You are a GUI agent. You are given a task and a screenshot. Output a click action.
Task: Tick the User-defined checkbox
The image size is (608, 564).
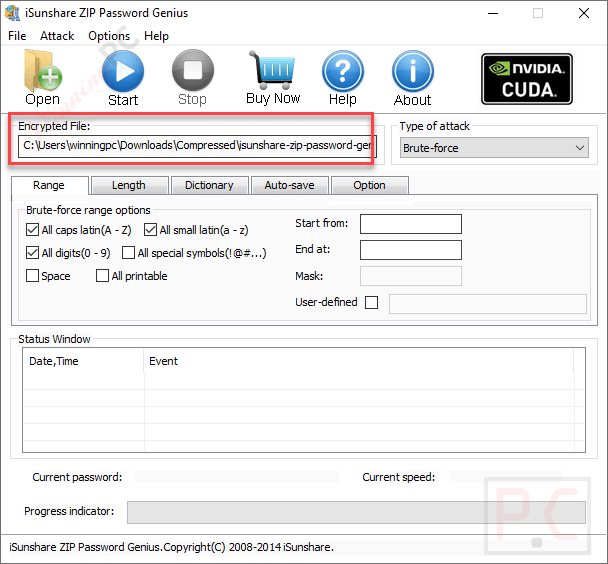click(371, 302)
